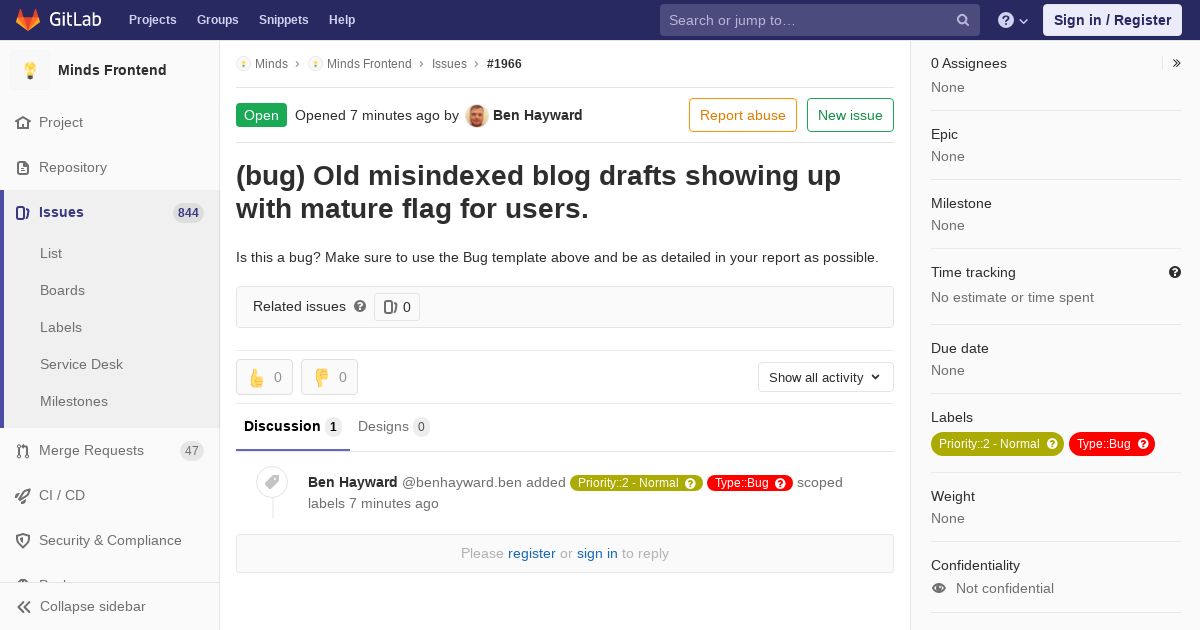Click the register link
The width and height of the screenshot is (1200, 630).
coord(532,553)
